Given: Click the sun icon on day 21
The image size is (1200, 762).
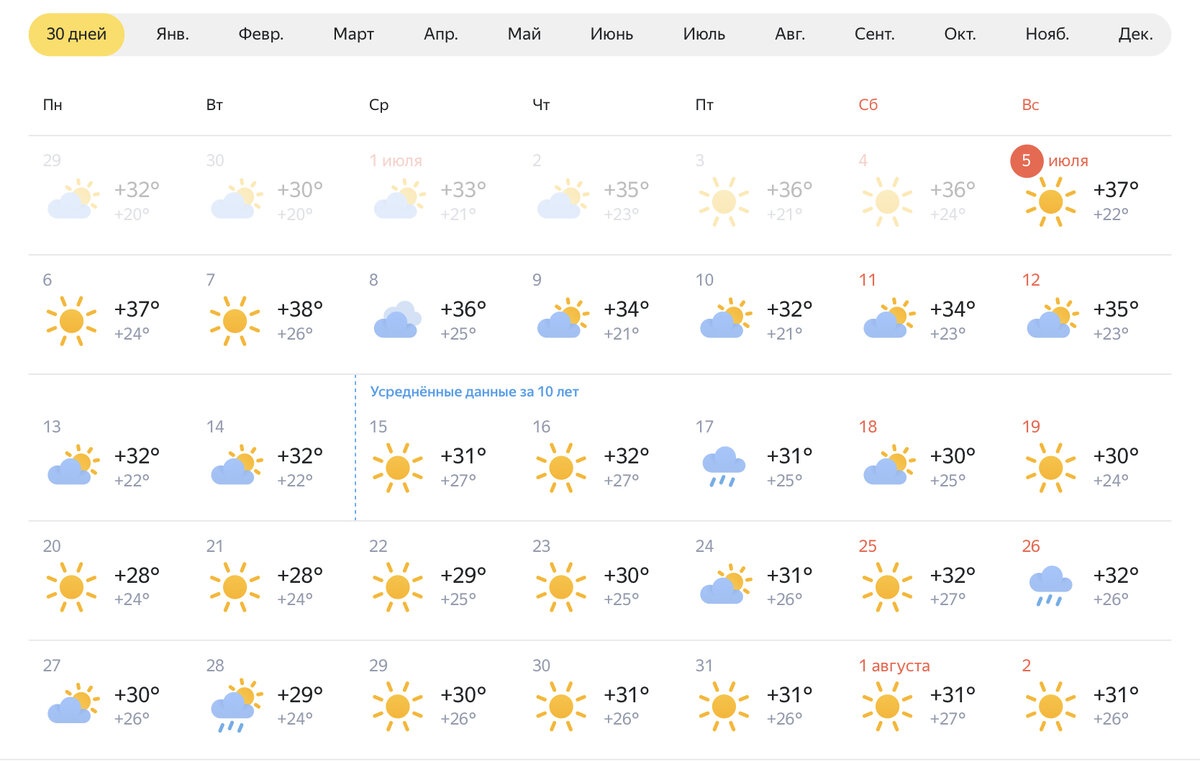Looking at the screenshot, I should 234,587.
